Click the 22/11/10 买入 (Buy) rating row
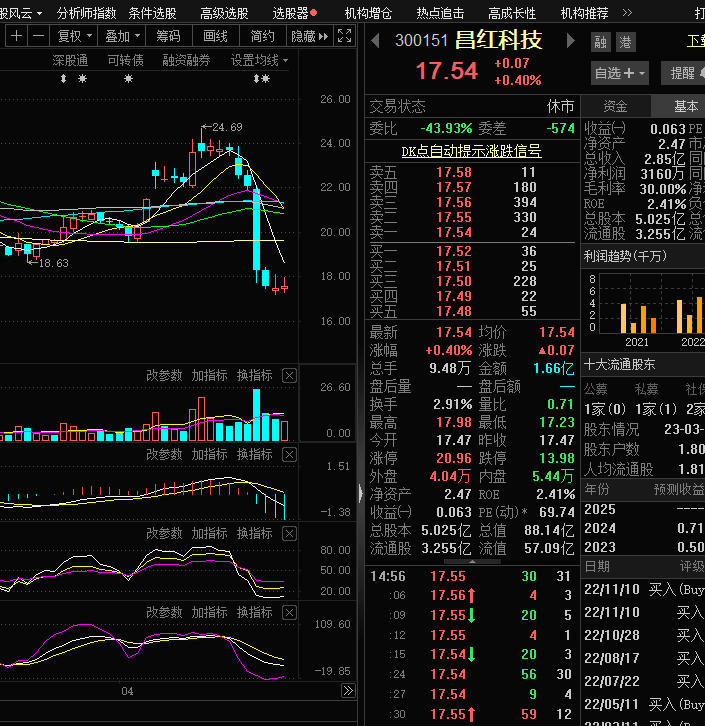Screen dimensions: 705x726 [643, 589]
